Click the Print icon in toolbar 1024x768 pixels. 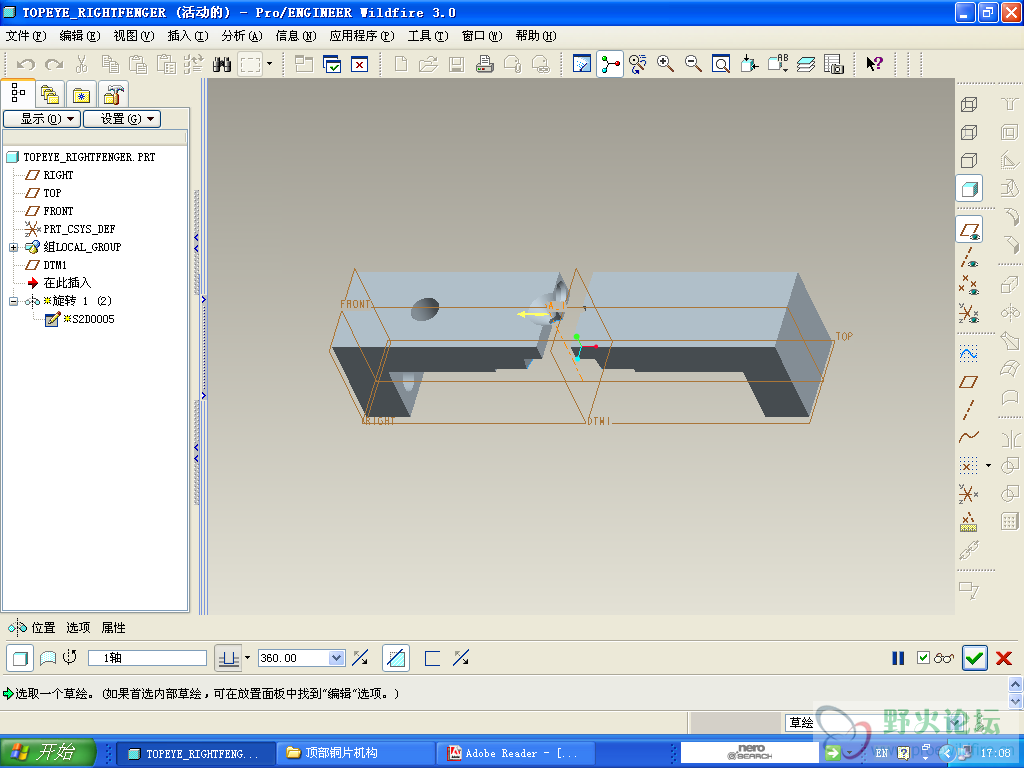click(x=485, y=64)
